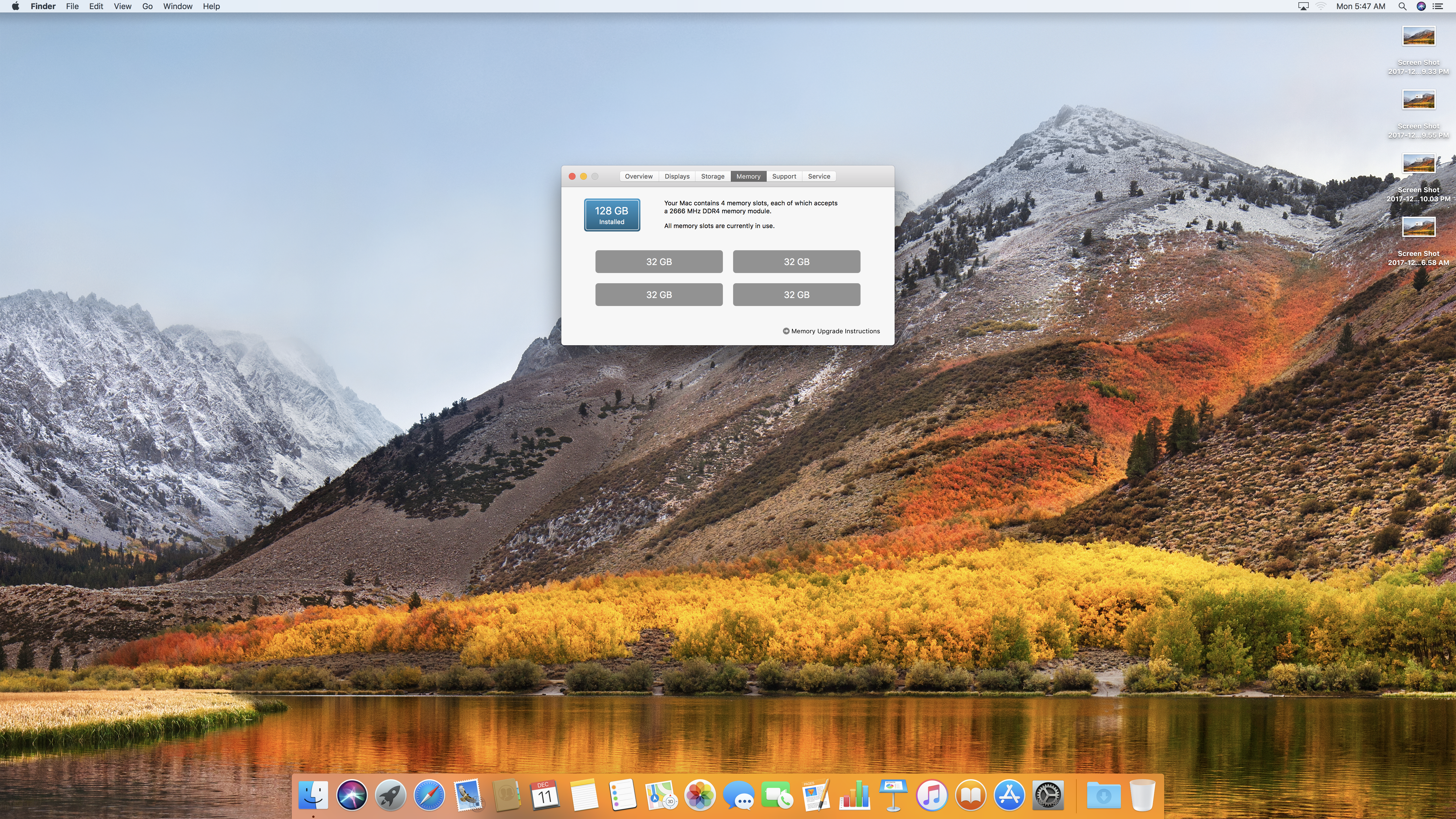Open the Spotlight search magnifier
1456x819 pixels.
click(1402, 6)
